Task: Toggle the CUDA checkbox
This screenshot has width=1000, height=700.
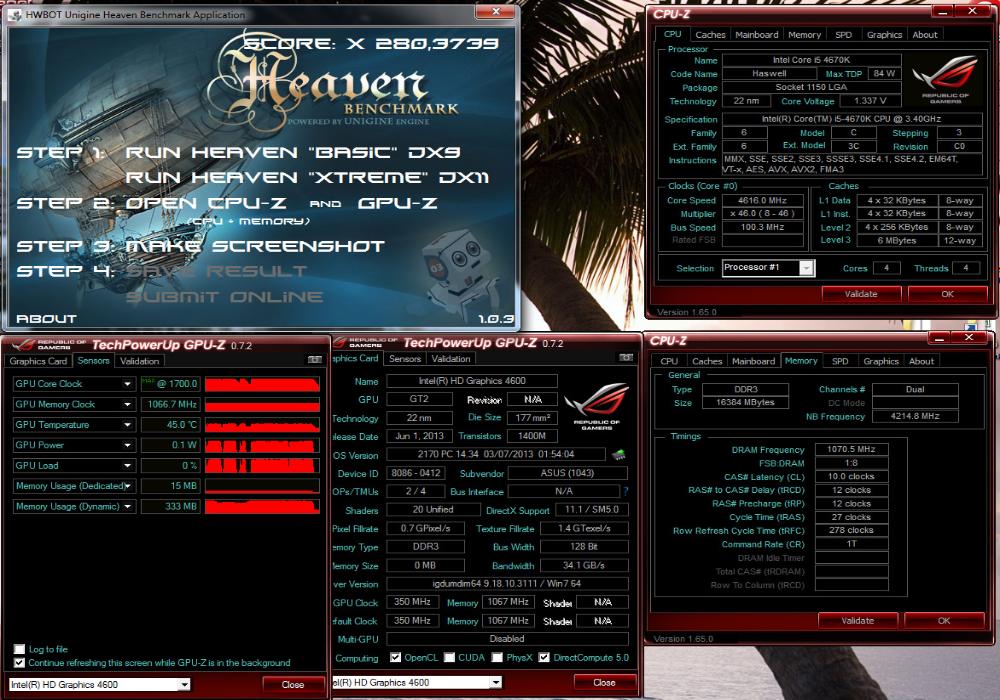Action: coord(450,657)
